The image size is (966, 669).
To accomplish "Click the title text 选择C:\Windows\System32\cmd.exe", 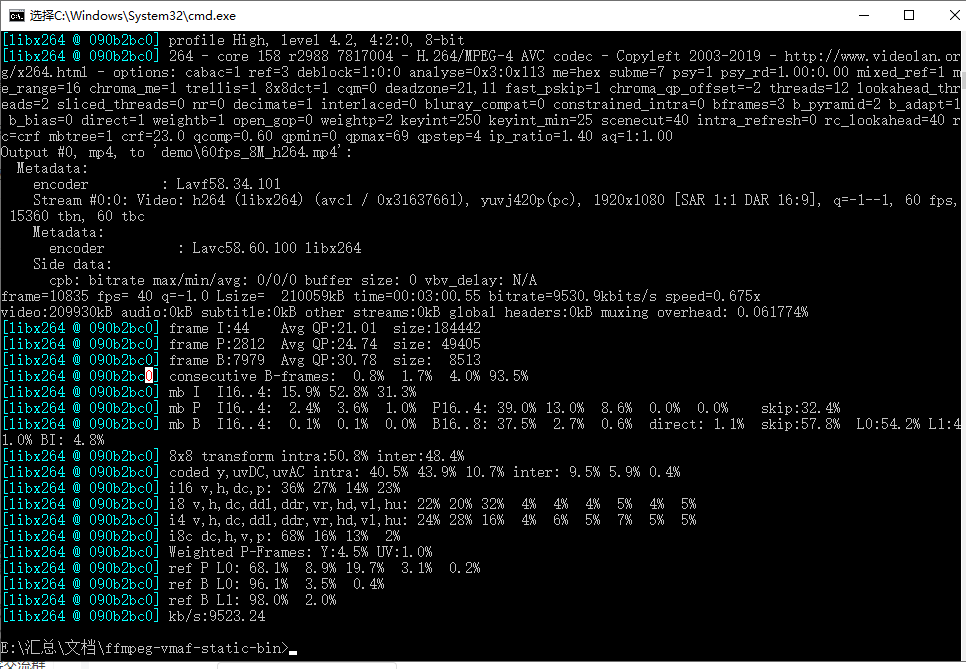I will pos(130,15).
